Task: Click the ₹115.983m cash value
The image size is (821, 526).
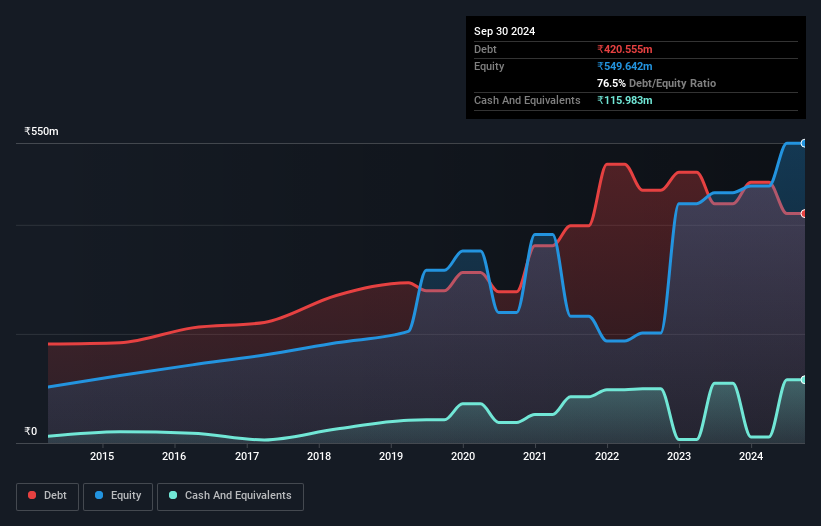Action: point(625,100)
